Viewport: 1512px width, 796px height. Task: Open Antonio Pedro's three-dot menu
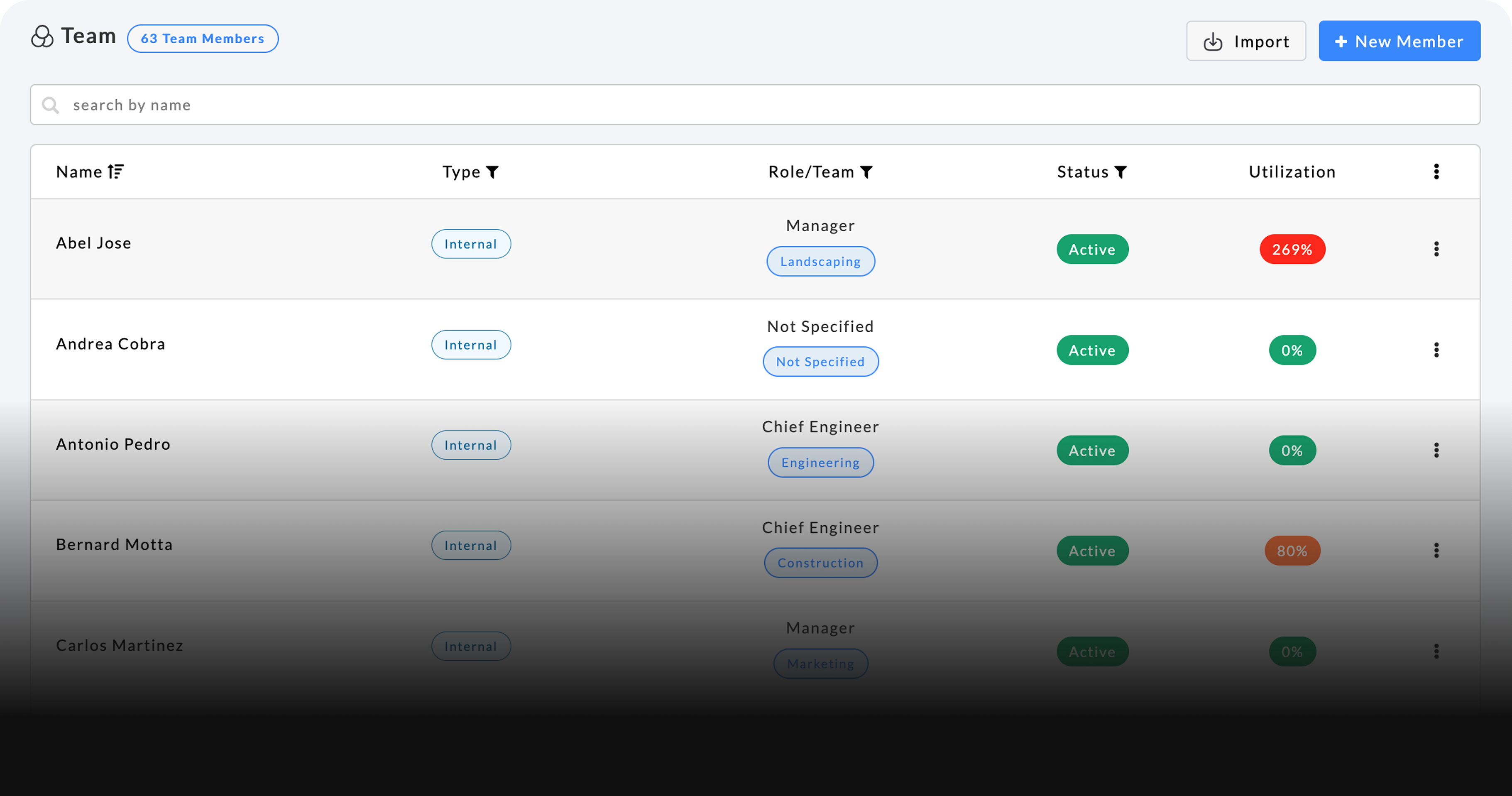[1436, 450]
